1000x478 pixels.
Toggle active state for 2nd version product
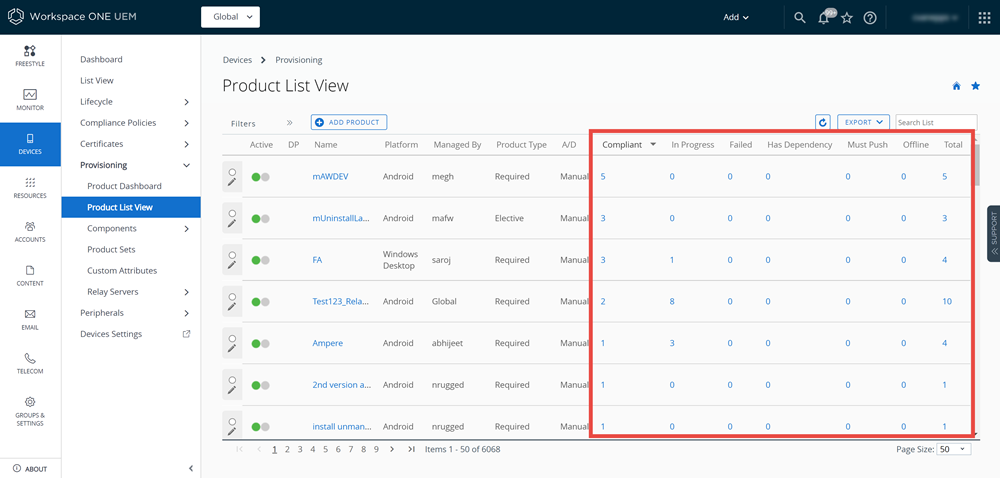260,386
